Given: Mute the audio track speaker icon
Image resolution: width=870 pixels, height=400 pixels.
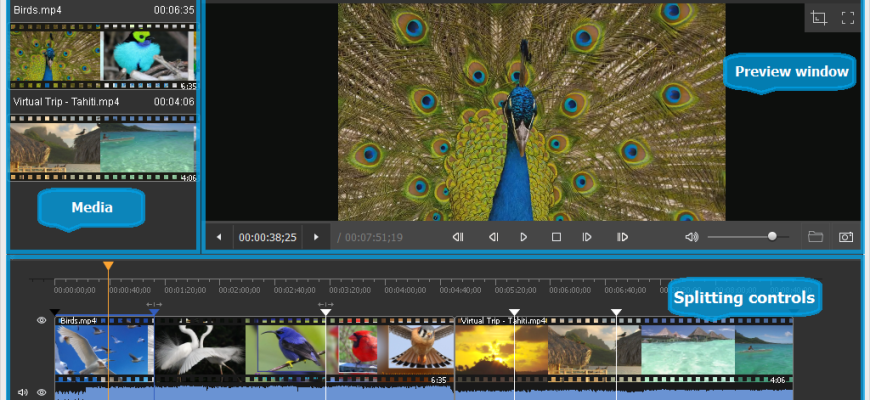Looking at the screenshot, I should [23, 392].
